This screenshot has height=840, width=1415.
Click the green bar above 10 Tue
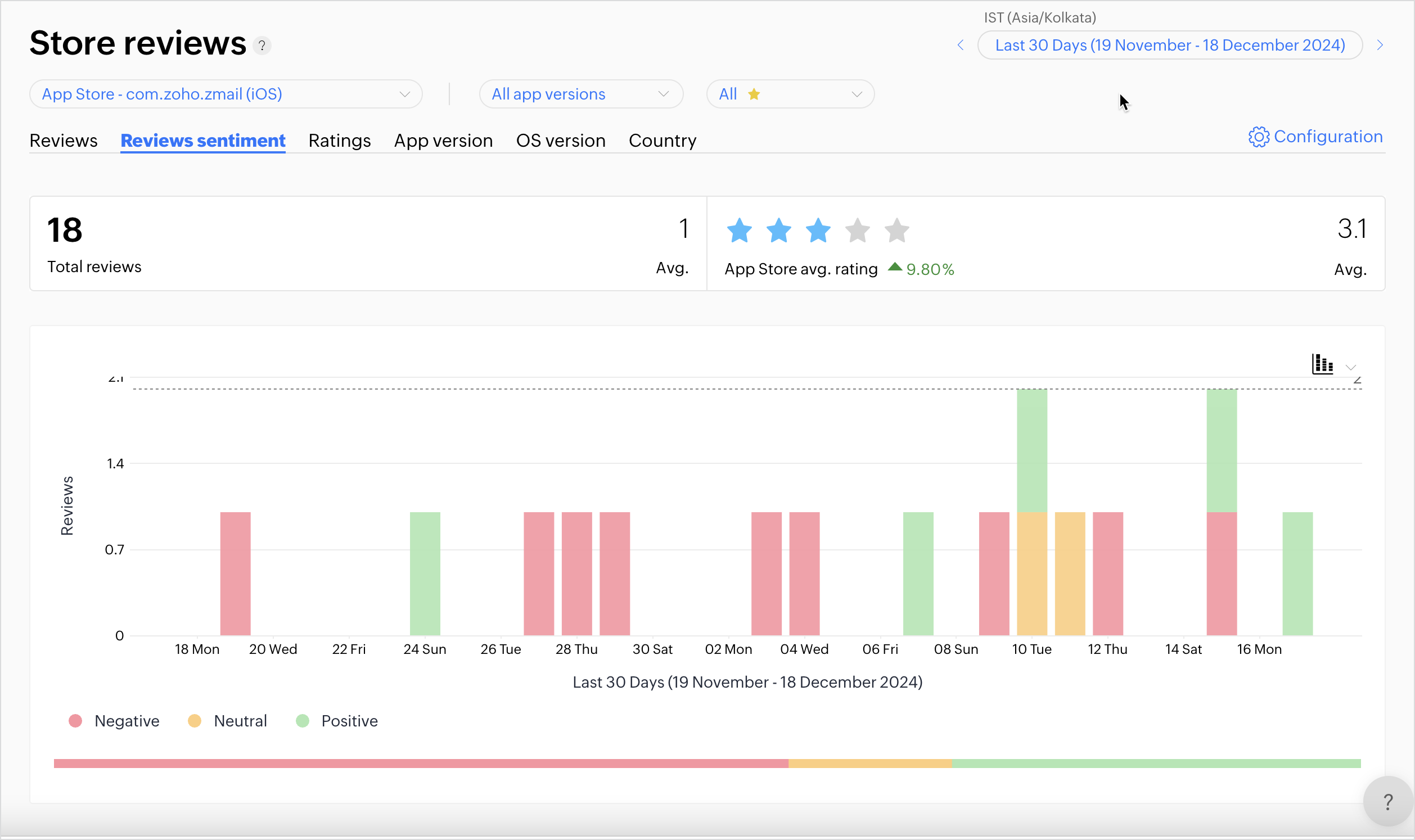[x=1032, y=450]
